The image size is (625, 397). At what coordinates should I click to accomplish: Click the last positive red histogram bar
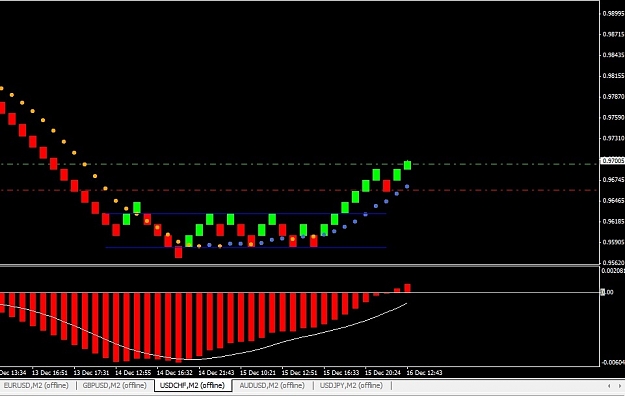click(407, 288)
